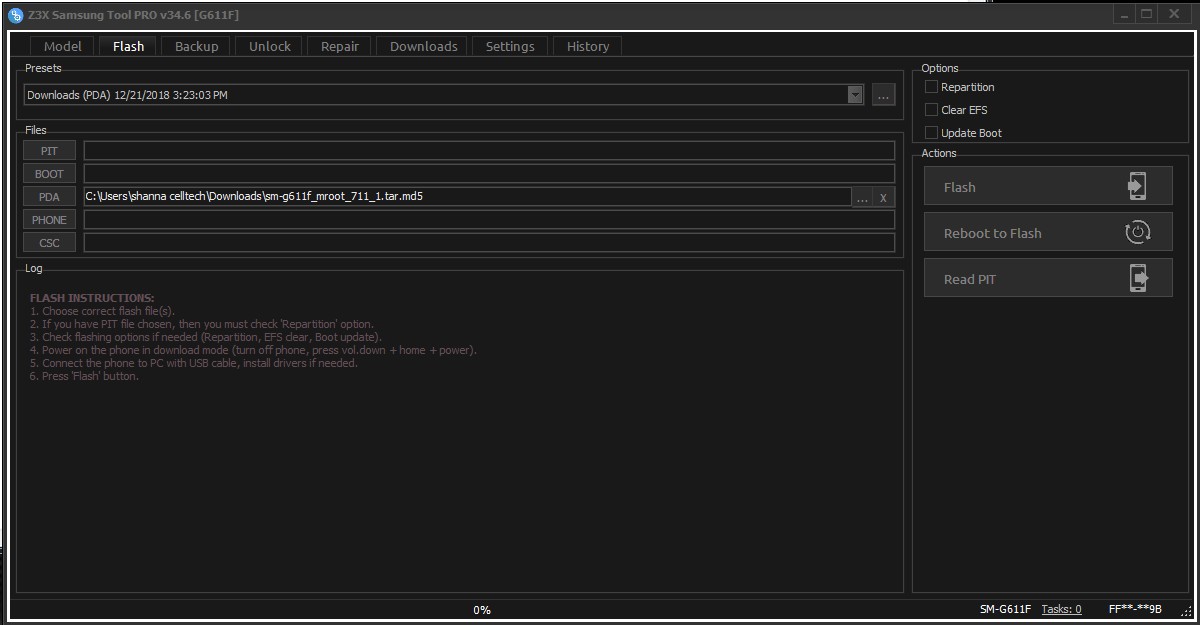Go to the Unlock tab
Image resolution: width=1200 pixels, height=625 pixels.
click(x=270, y=46)
